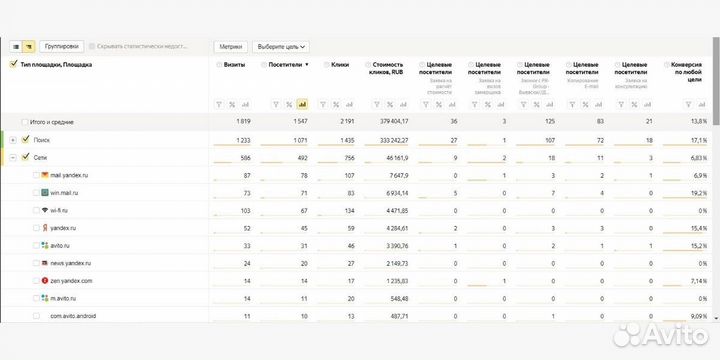720x360 pixels.
Task: Enable chart under Конверсия по любой цели
Action: point(701,105)
